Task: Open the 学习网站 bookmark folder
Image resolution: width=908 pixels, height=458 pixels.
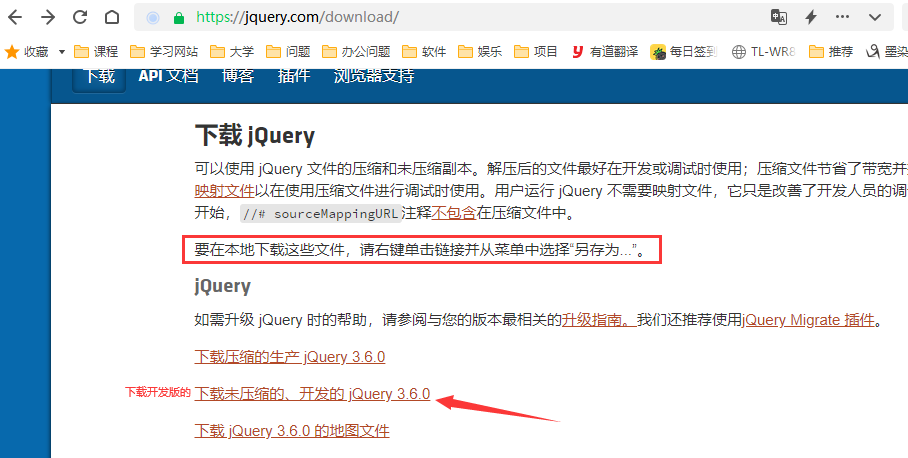Action: point(164,52)
